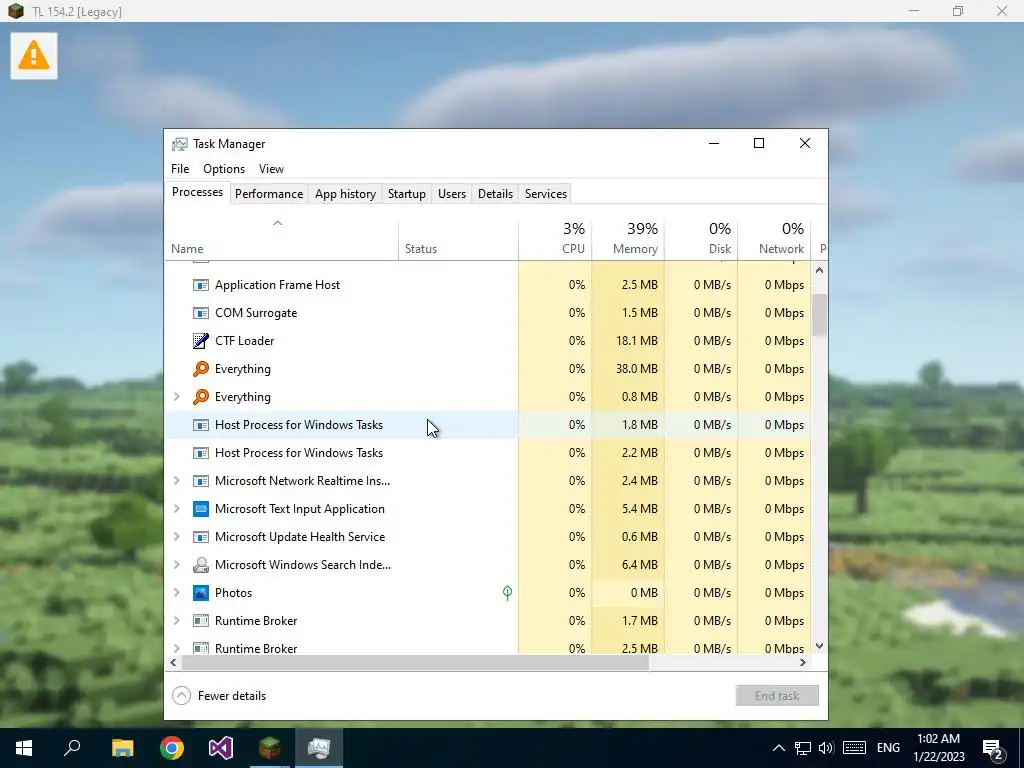The image size is (1024, 768).
Task: Click the yellow warning triangle icon
Action: coord(33,56)
